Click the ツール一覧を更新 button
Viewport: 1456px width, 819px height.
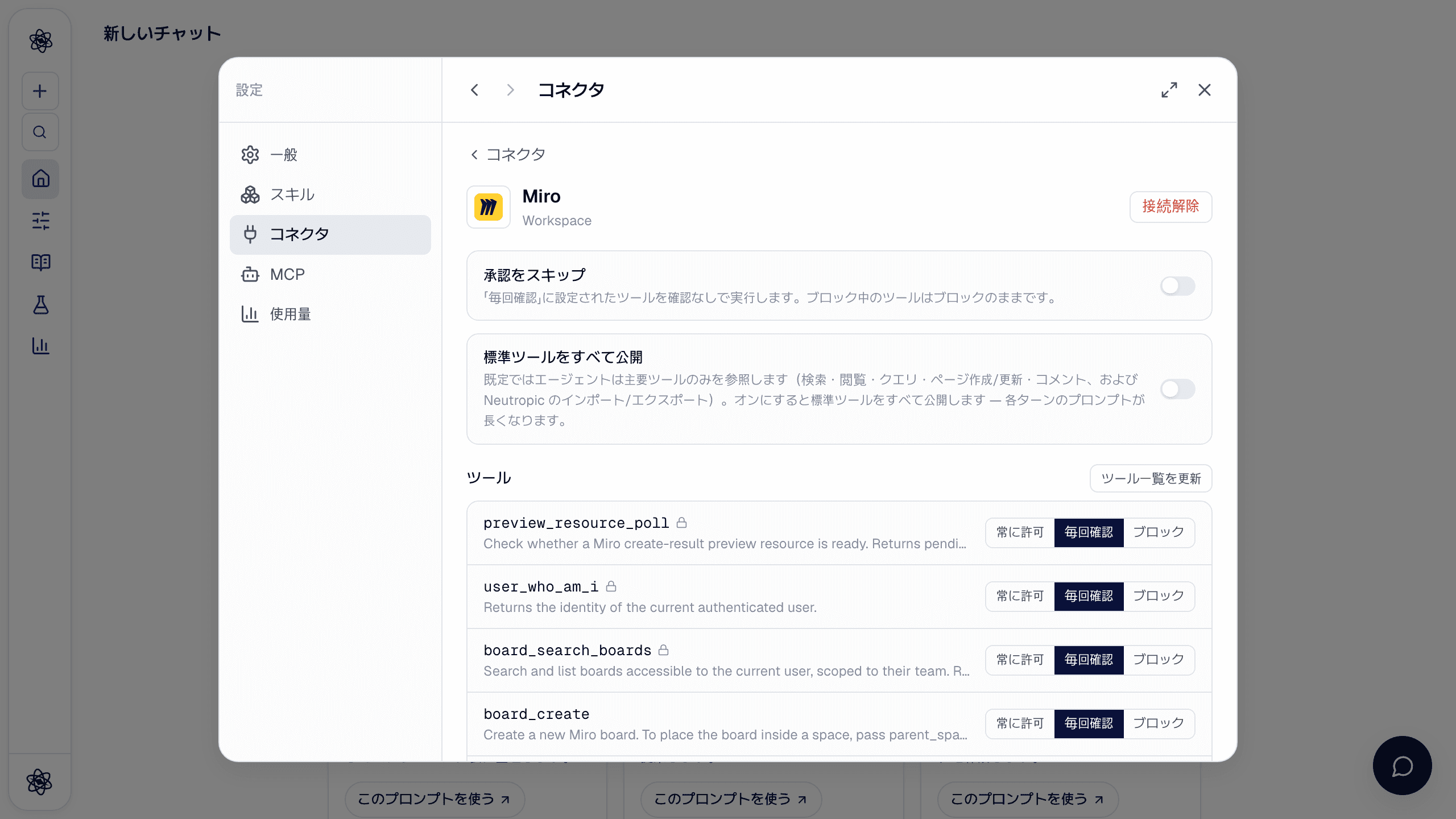point(1151,478)
